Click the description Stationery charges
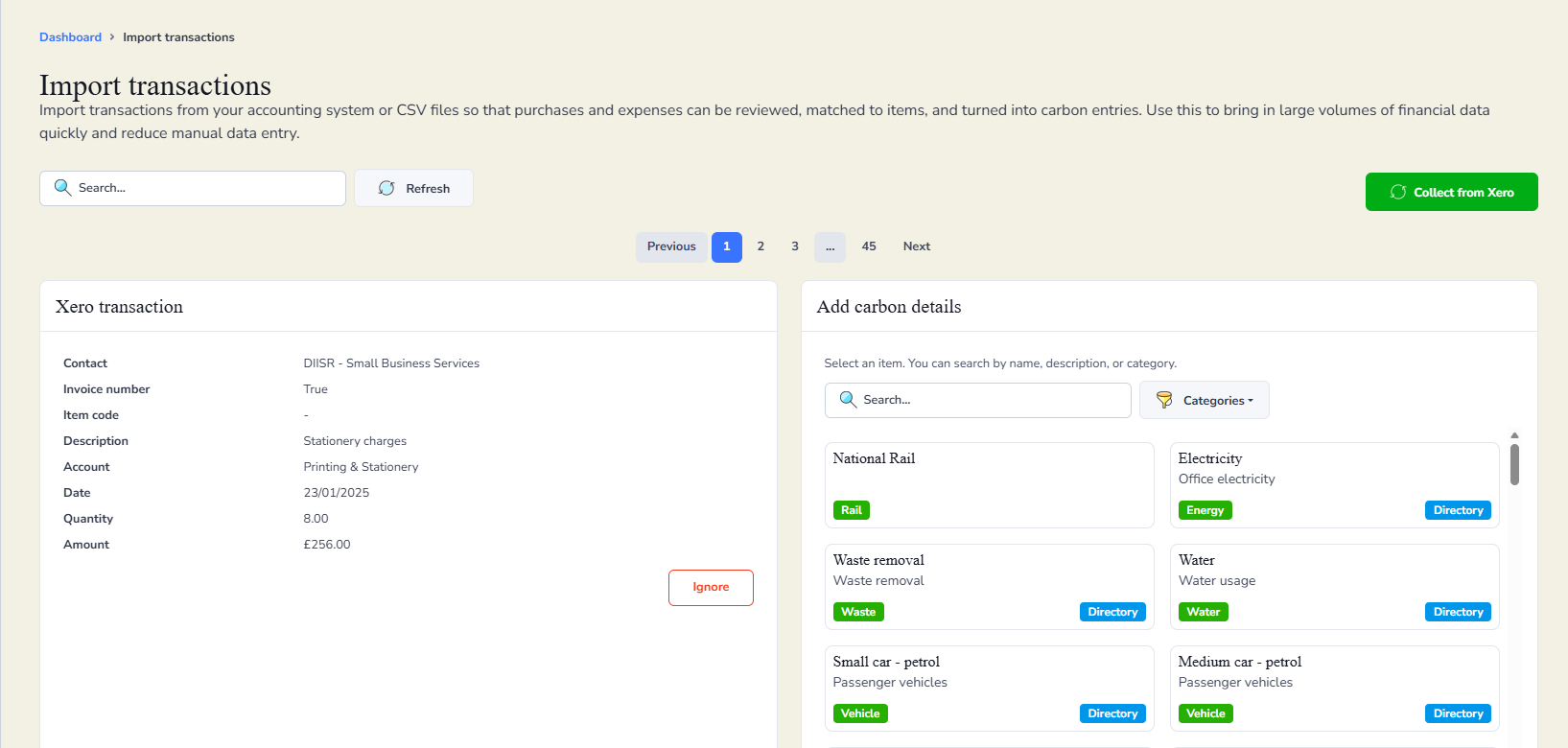Screen dimensions: 1568x748 (x=355, y=441)
